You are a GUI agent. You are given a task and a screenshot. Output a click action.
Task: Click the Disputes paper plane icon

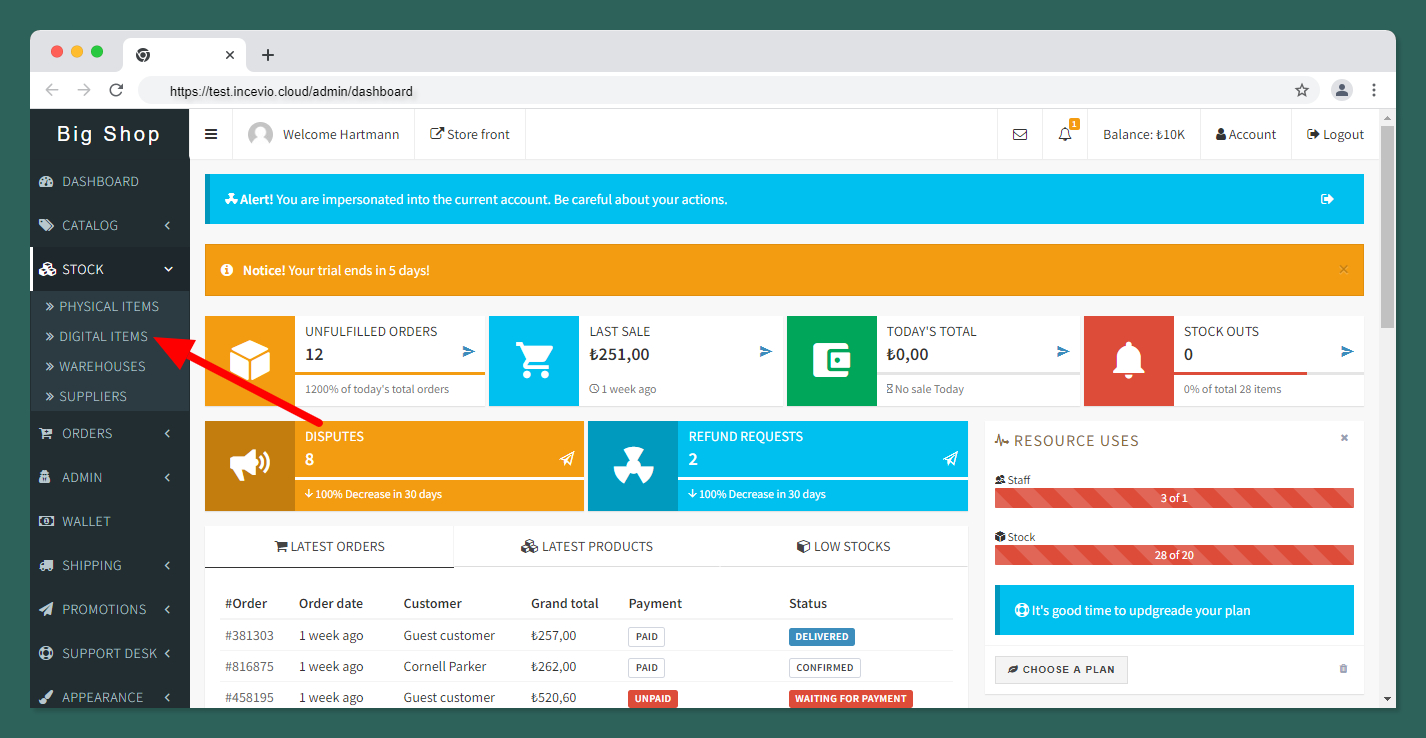[567, 459]
